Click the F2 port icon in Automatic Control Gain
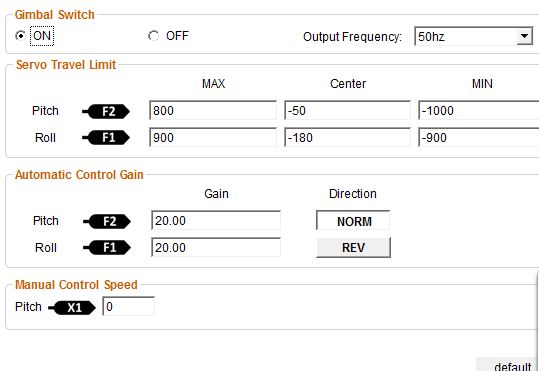Screen dimensions: 539x371 coord(107,221)
